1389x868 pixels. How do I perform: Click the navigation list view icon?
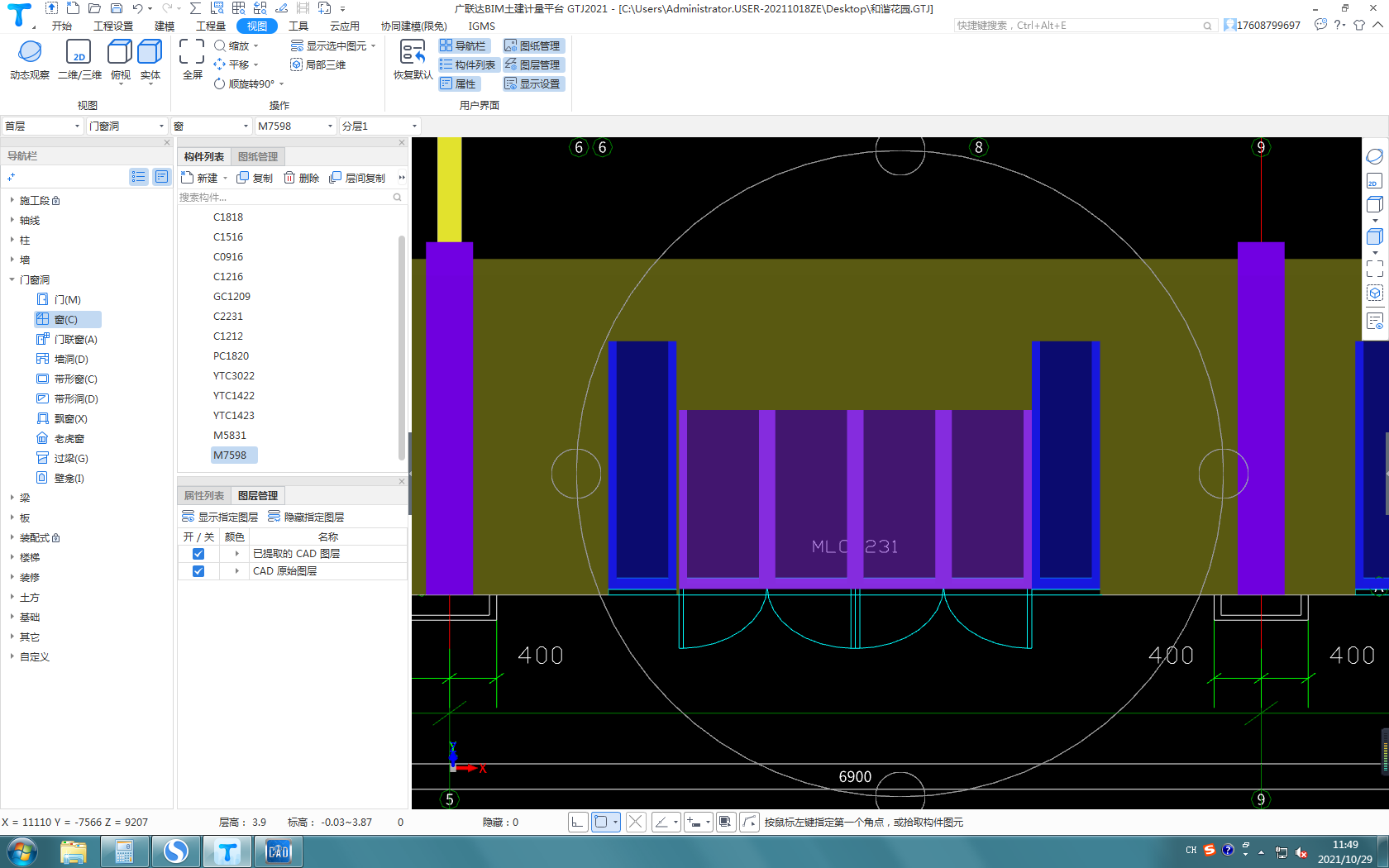[139, 177]
